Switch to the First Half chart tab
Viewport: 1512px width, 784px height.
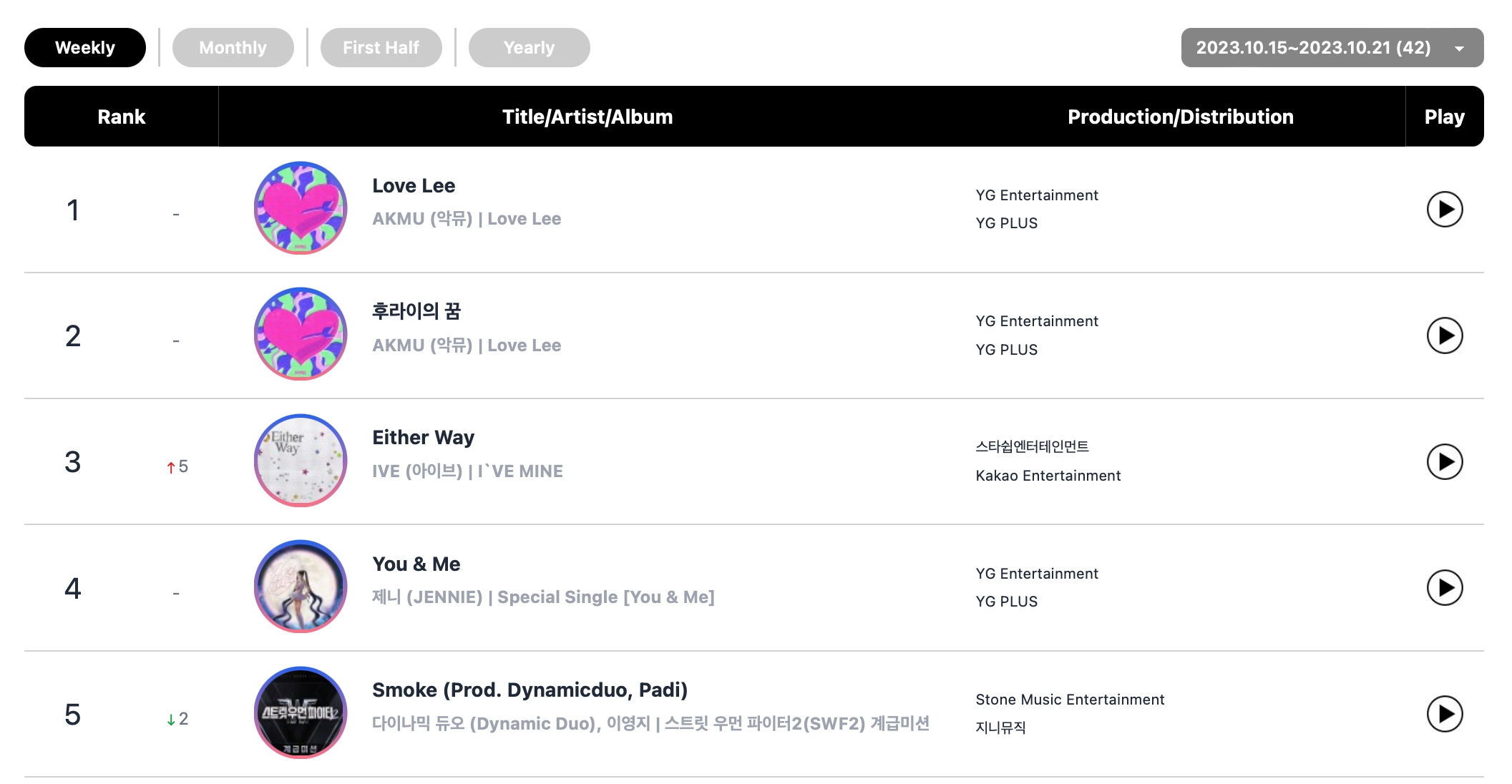[x=381, y=48]
